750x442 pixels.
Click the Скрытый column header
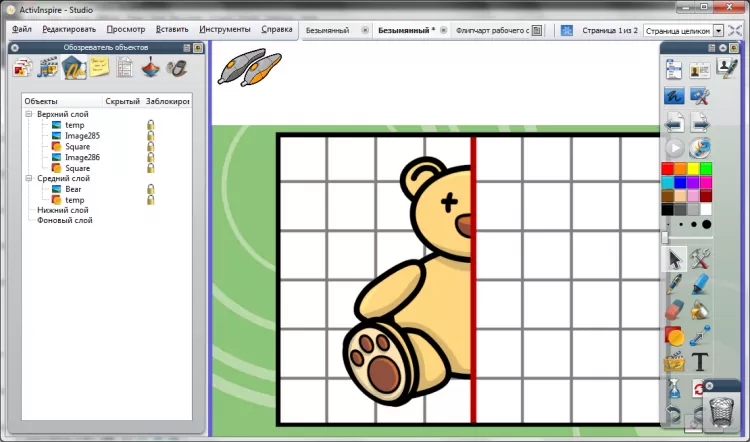pos(122,102)
